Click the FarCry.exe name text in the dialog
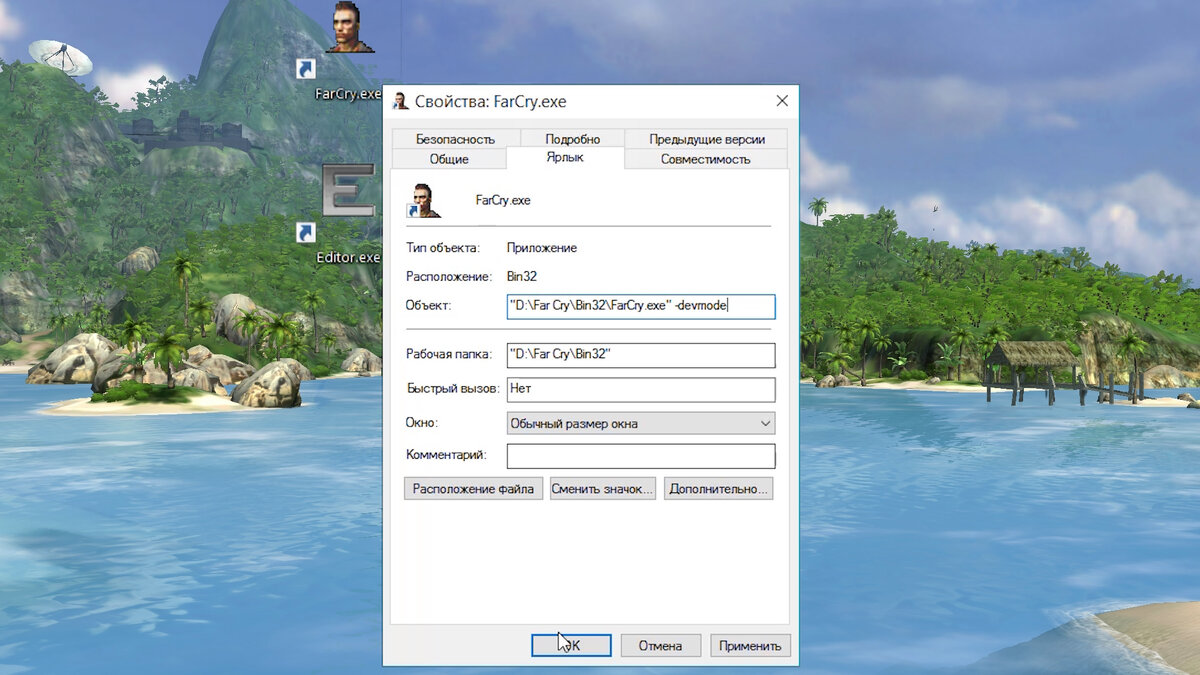This screenshot has height=675, width=1200. pyautogui.click(x=503, y=200)
